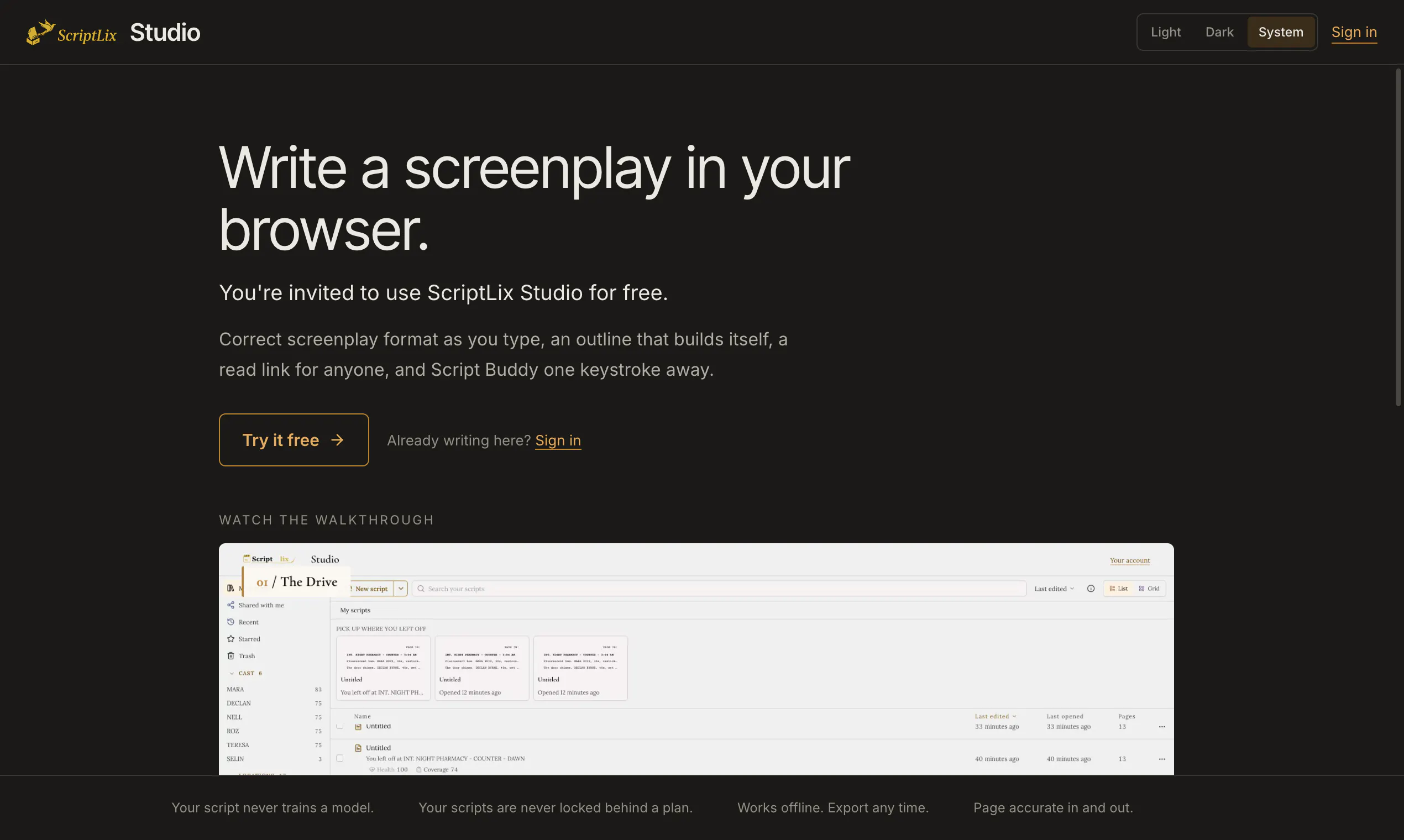Tick the checkbox for the 40 minutes ago script

pyautogui.click(x=340, y=759)
